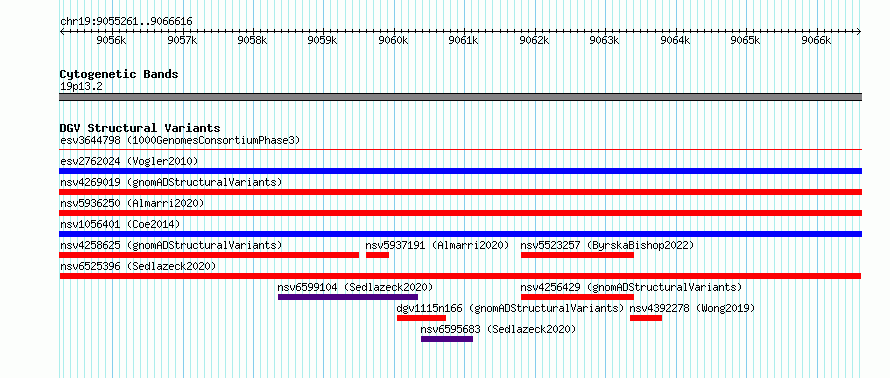Click the 9059k ruler position
Screen dimensions: 890x378
[x=323, y=40]
